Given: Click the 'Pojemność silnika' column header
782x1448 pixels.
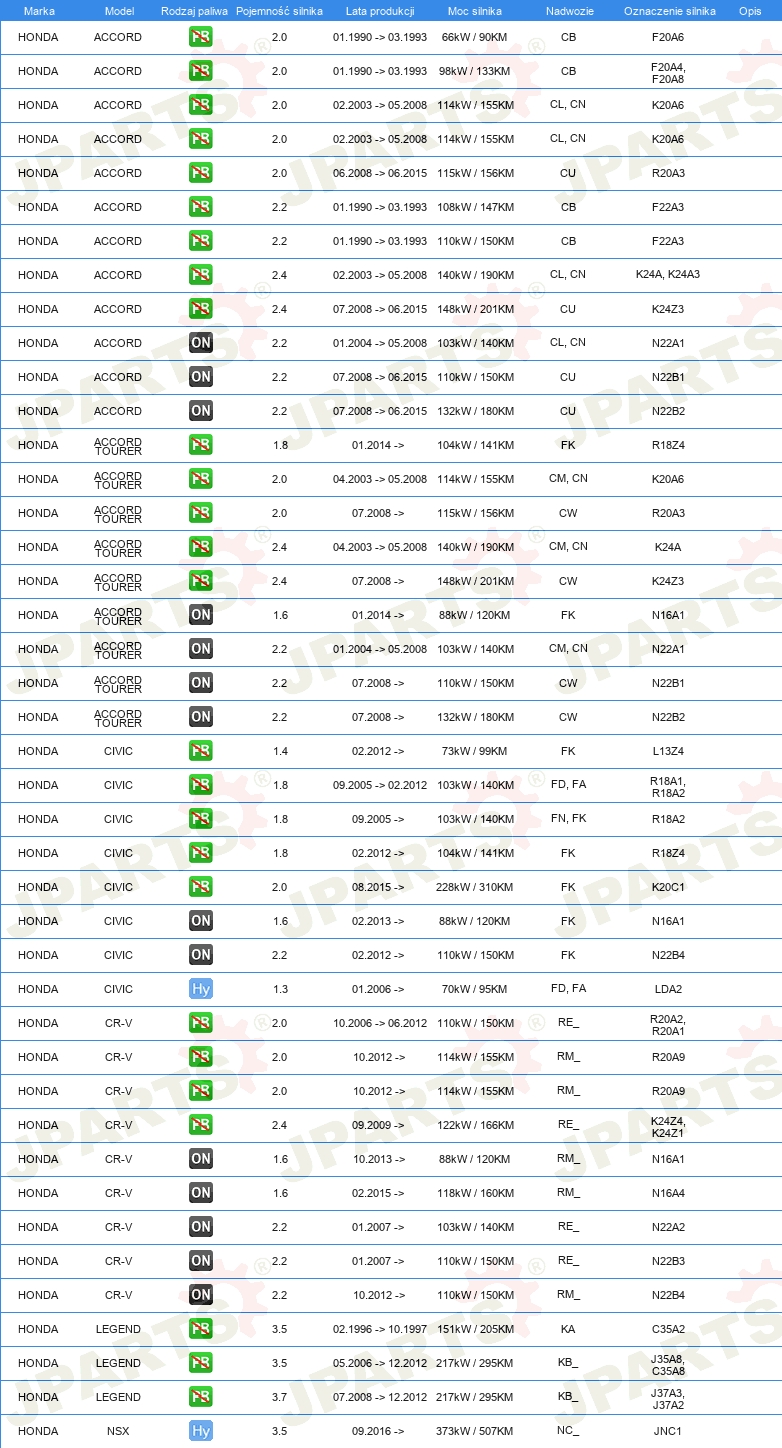Looking at the screenshot, I should [280, 11].
